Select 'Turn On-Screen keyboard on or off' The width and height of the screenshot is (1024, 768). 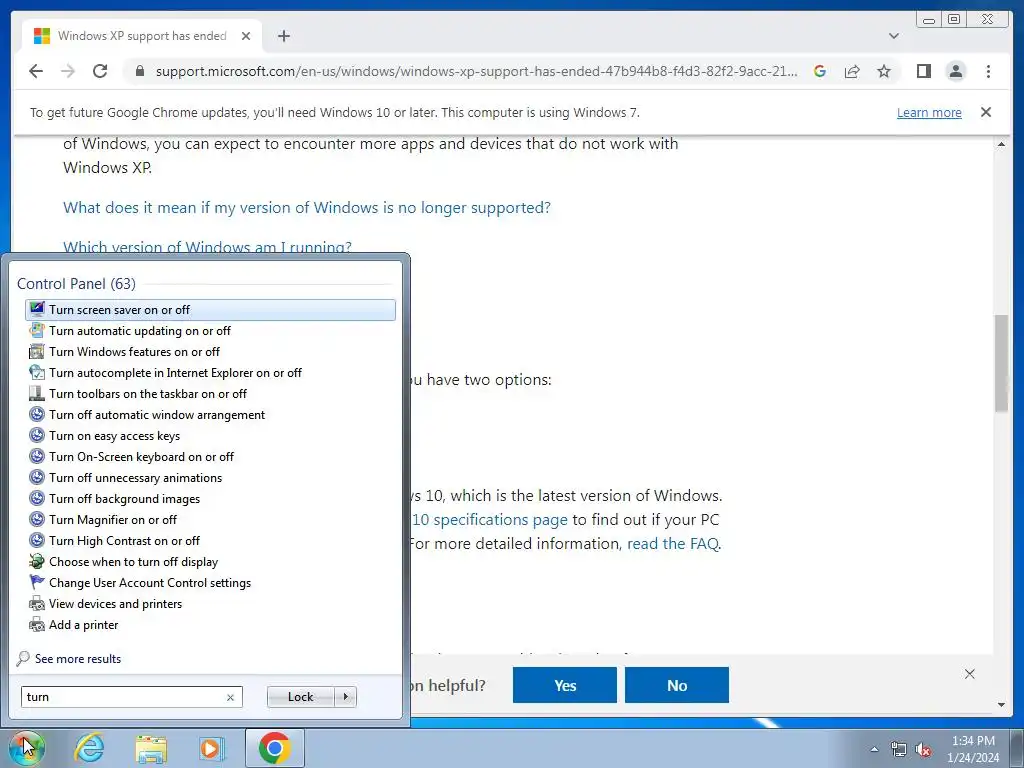pyautogui.click(x=210, y=456)
